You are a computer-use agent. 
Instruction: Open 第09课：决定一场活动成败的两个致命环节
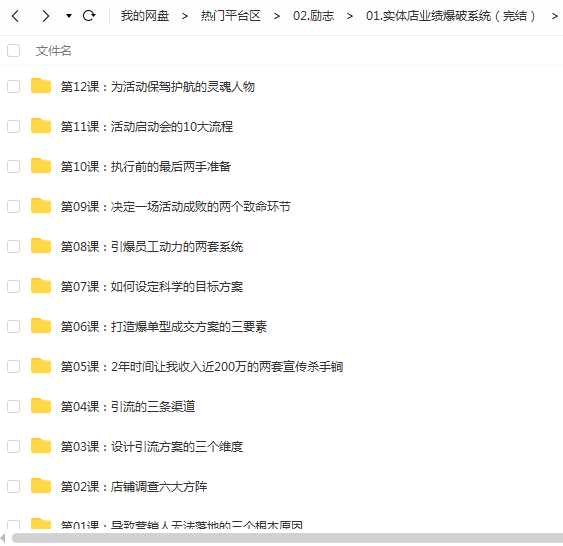[x=176, y=206]
